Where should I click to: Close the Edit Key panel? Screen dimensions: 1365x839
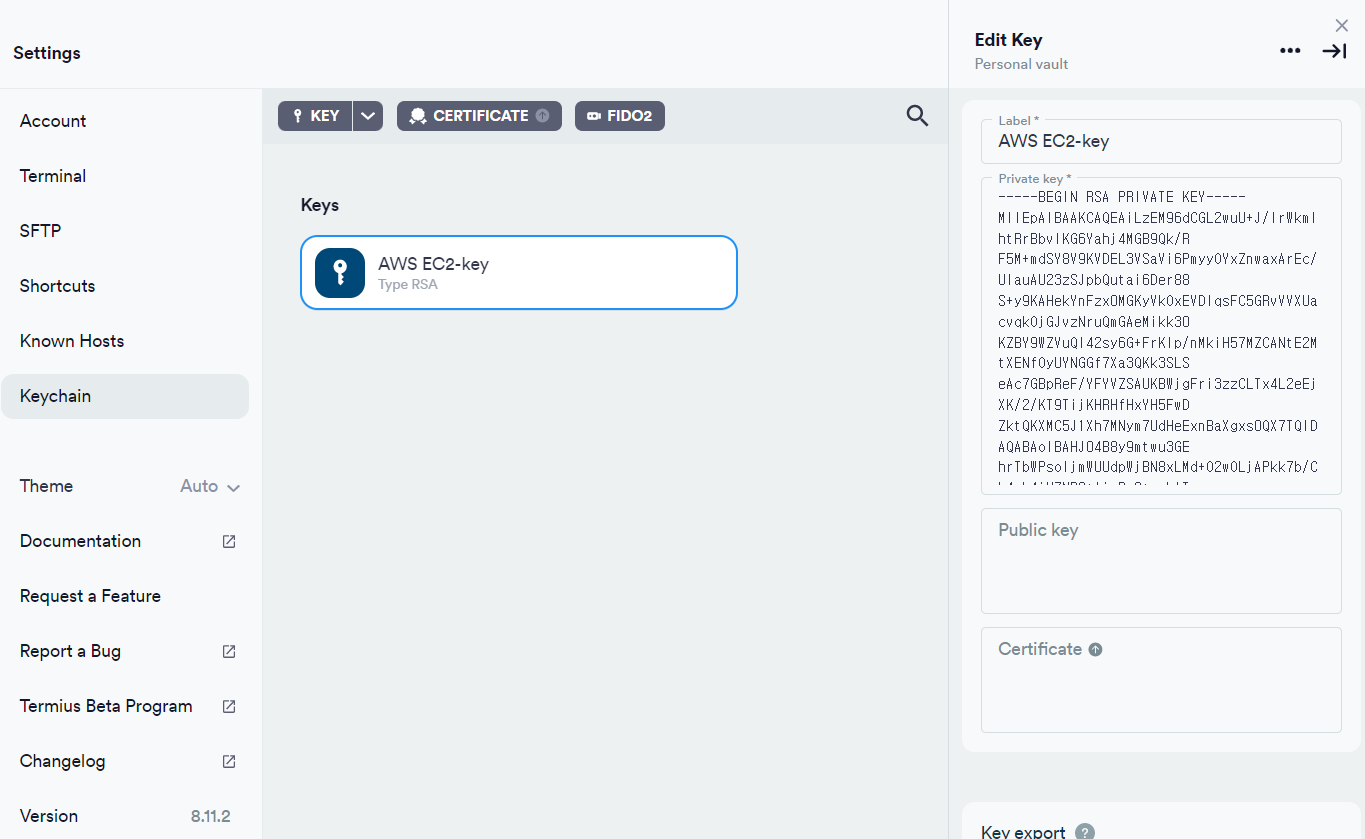(1342, 25)
